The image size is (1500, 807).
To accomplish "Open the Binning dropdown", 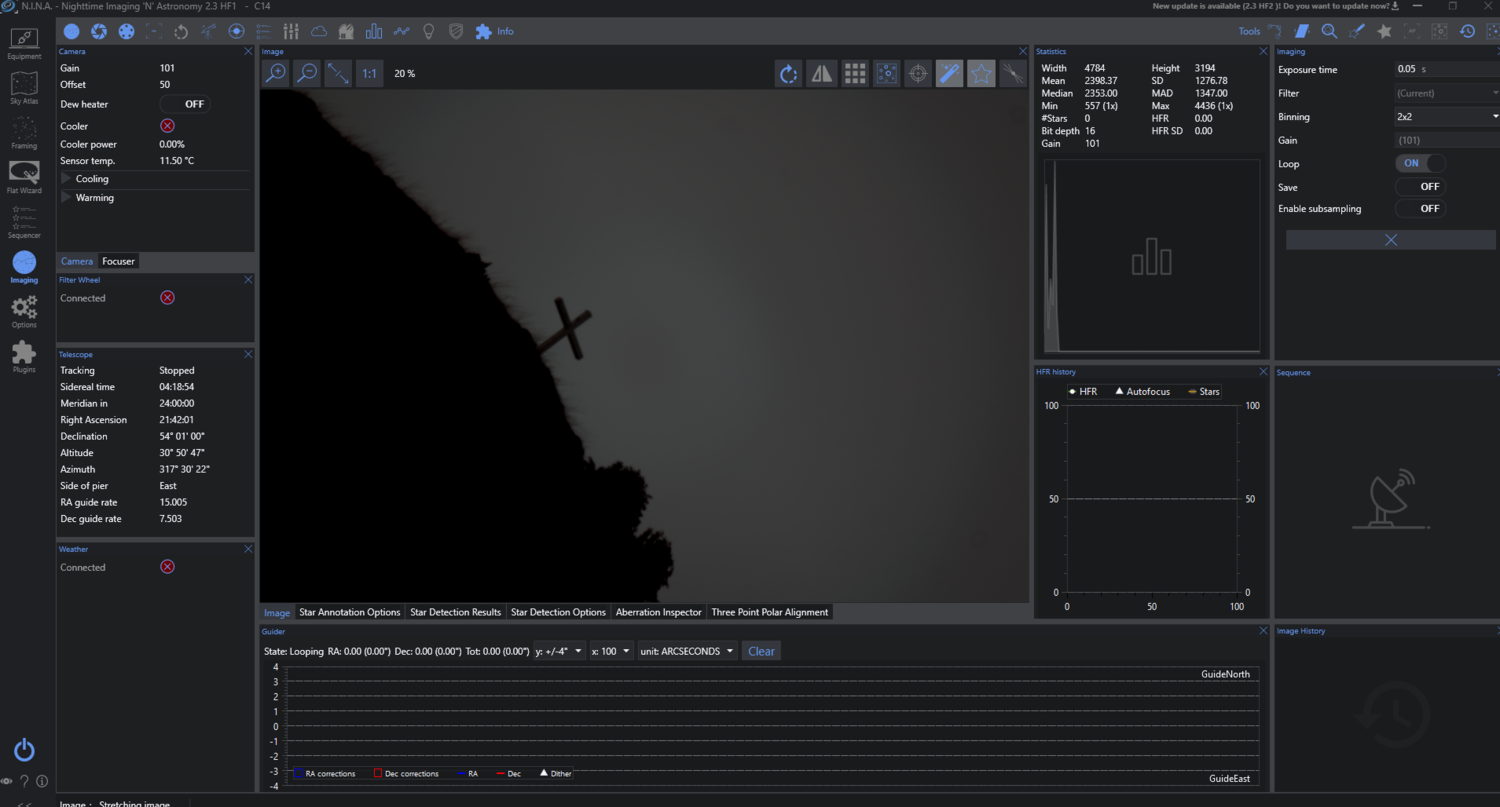I will [1444, 116].
